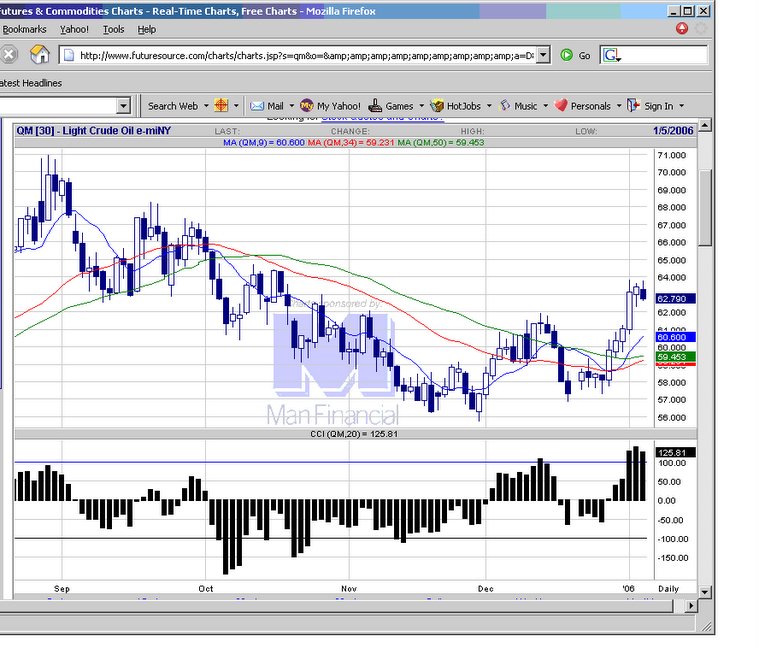Go to the Home page icon

coord(40,54)
